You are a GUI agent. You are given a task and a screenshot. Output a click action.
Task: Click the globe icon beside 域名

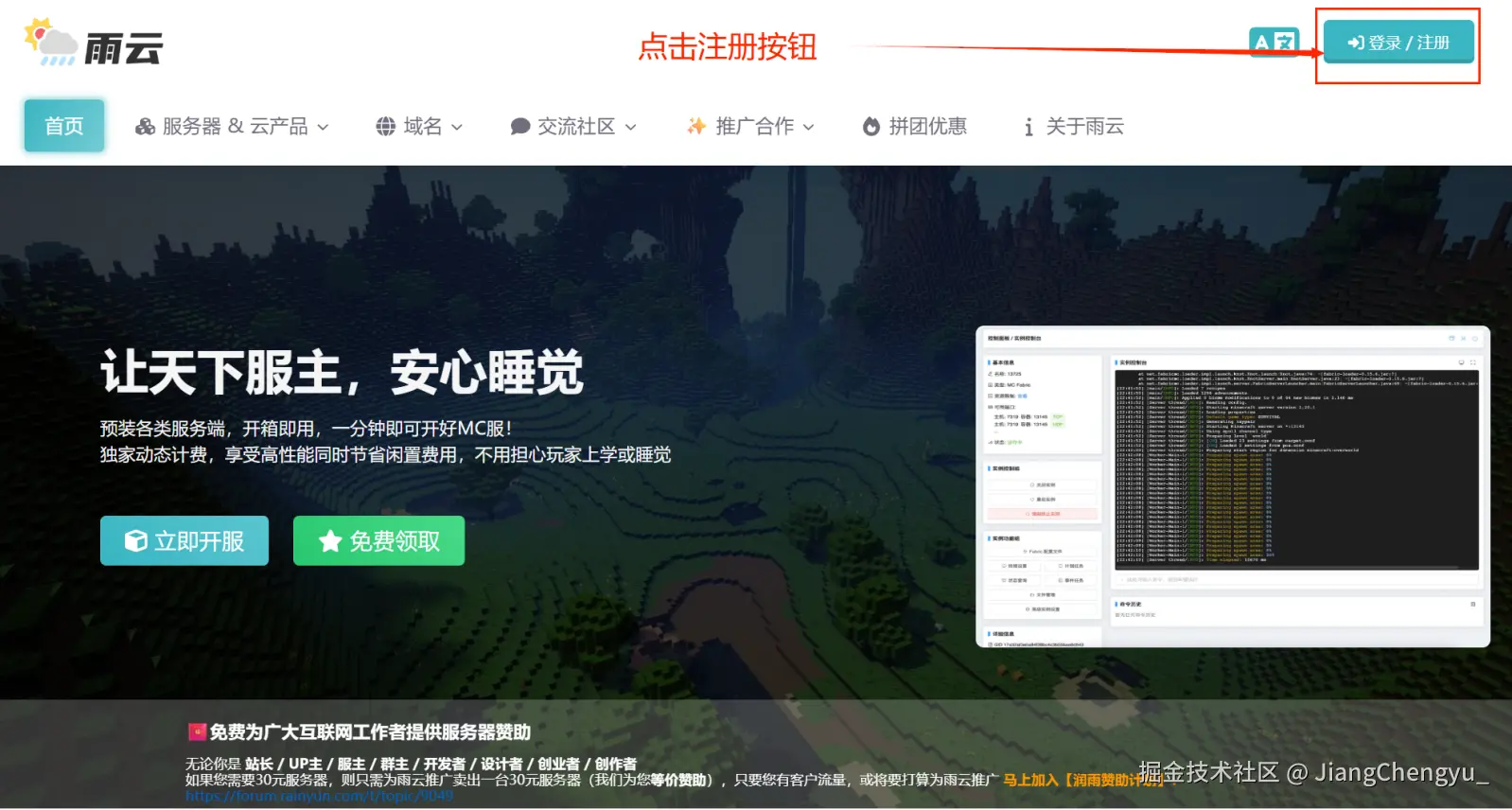pyautogui.click(x=386, y=127)
